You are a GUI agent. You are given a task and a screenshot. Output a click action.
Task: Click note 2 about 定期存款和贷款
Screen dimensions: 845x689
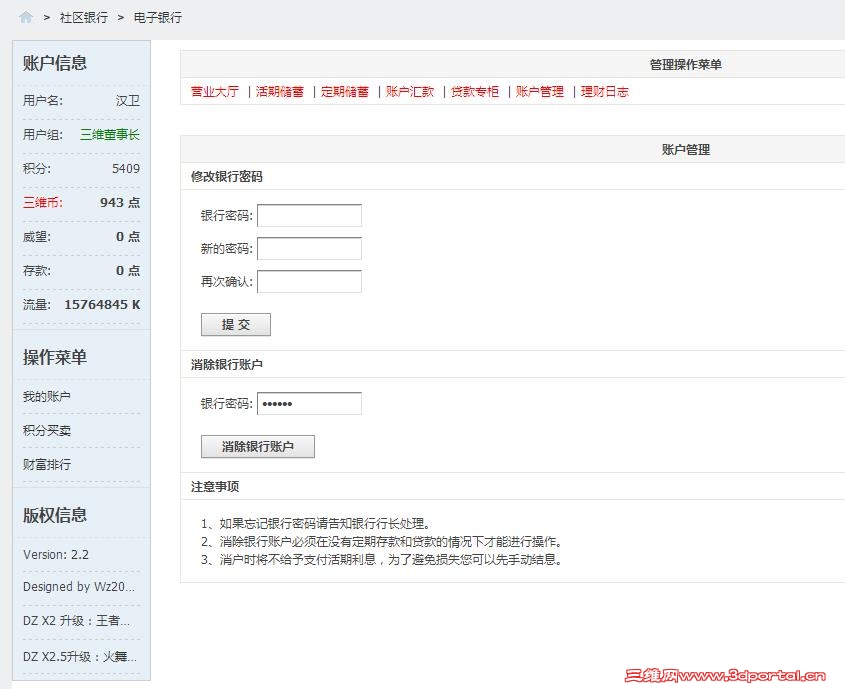click(382, 541)
